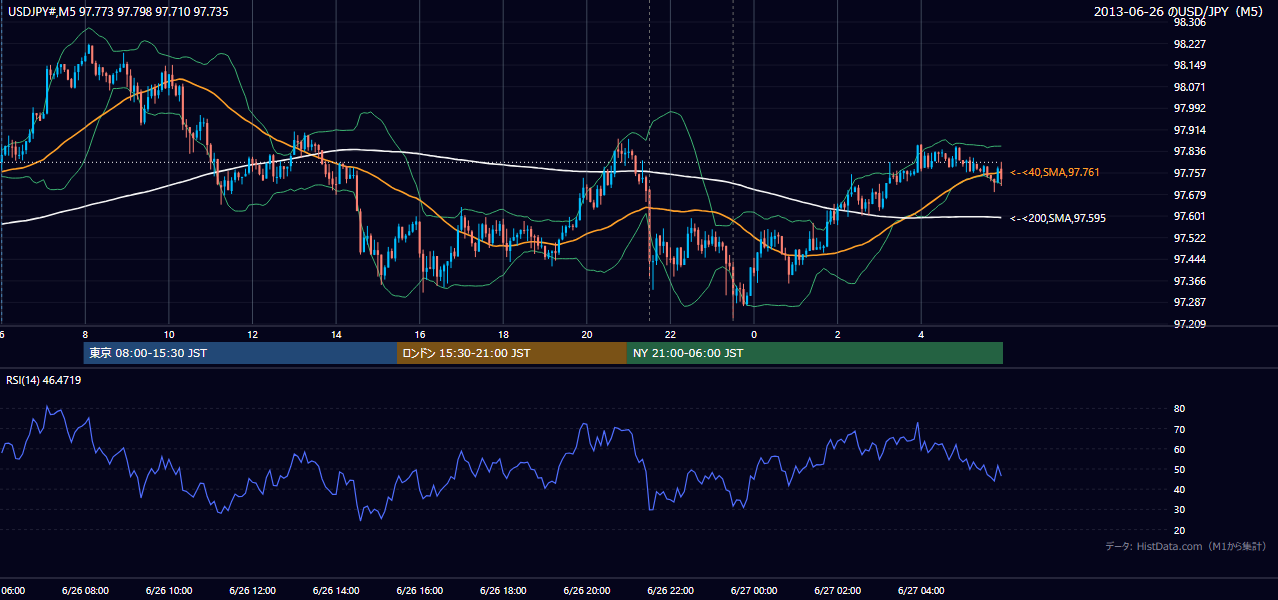Click the 6/26 20:00 bottom time label
Viewport: 1278px width, 600px height.
[x=587, y=590]
